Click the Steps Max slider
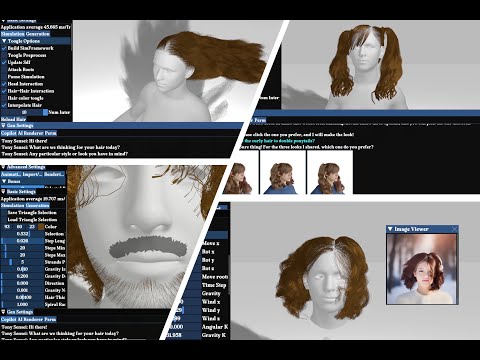 tap(22, 255)
